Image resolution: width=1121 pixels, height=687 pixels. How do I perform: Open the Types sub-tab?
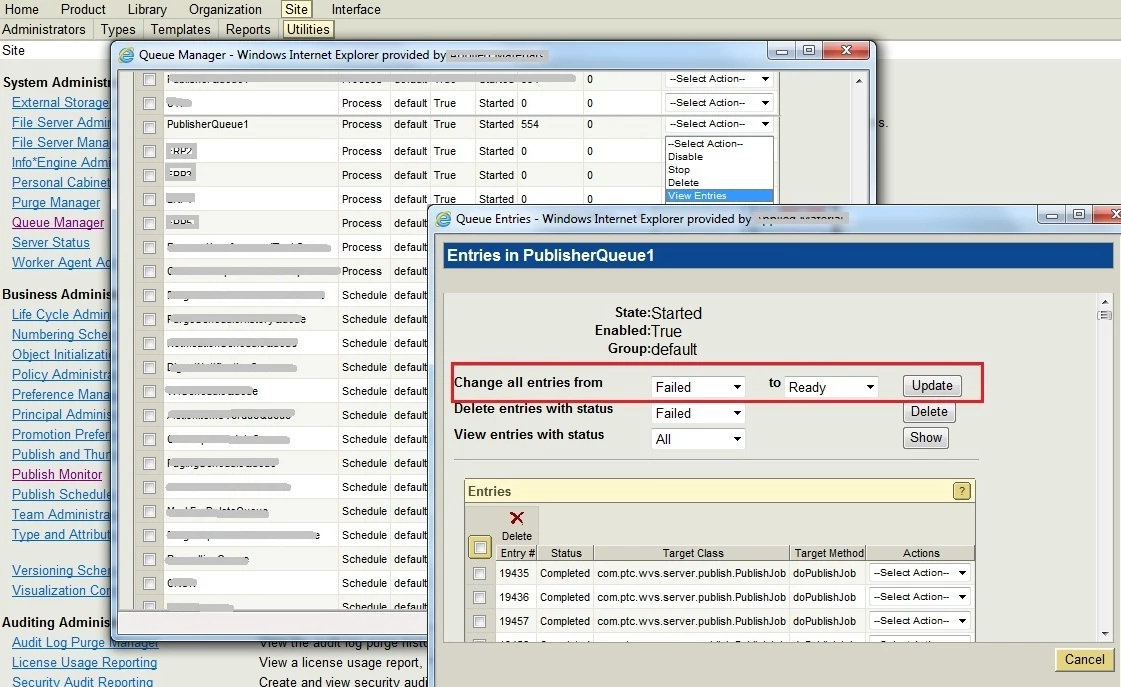coord(118,29)
